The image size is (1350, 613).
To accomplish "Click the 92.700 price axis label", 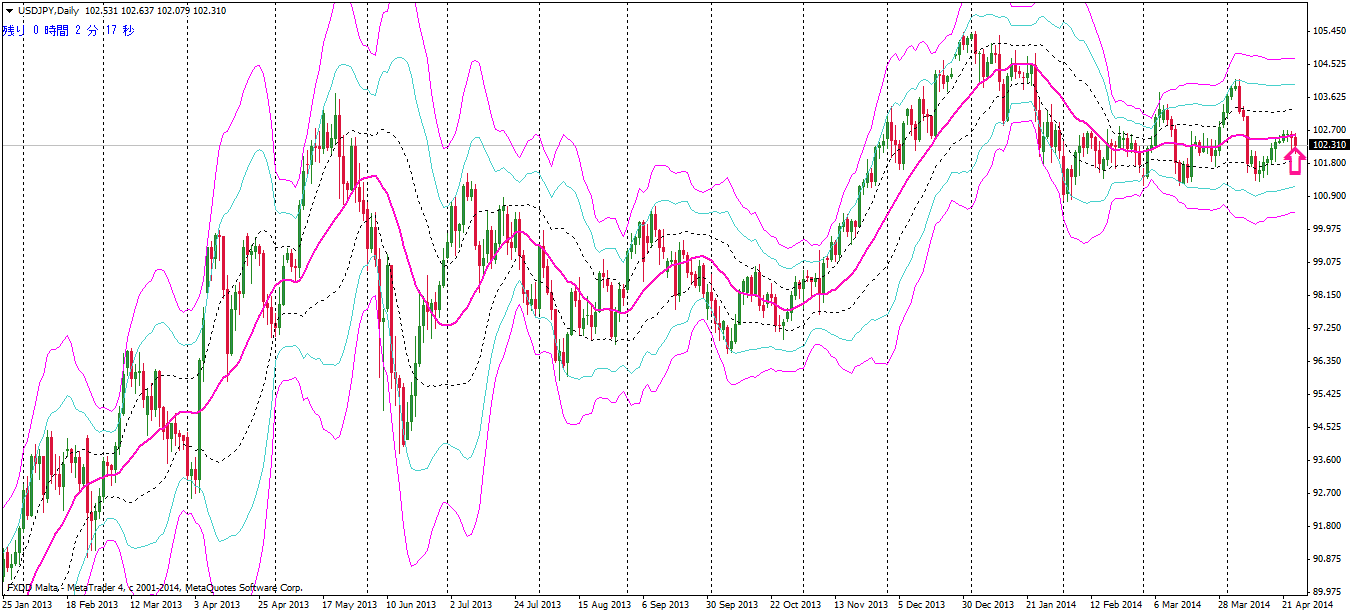I will 1327,492.
